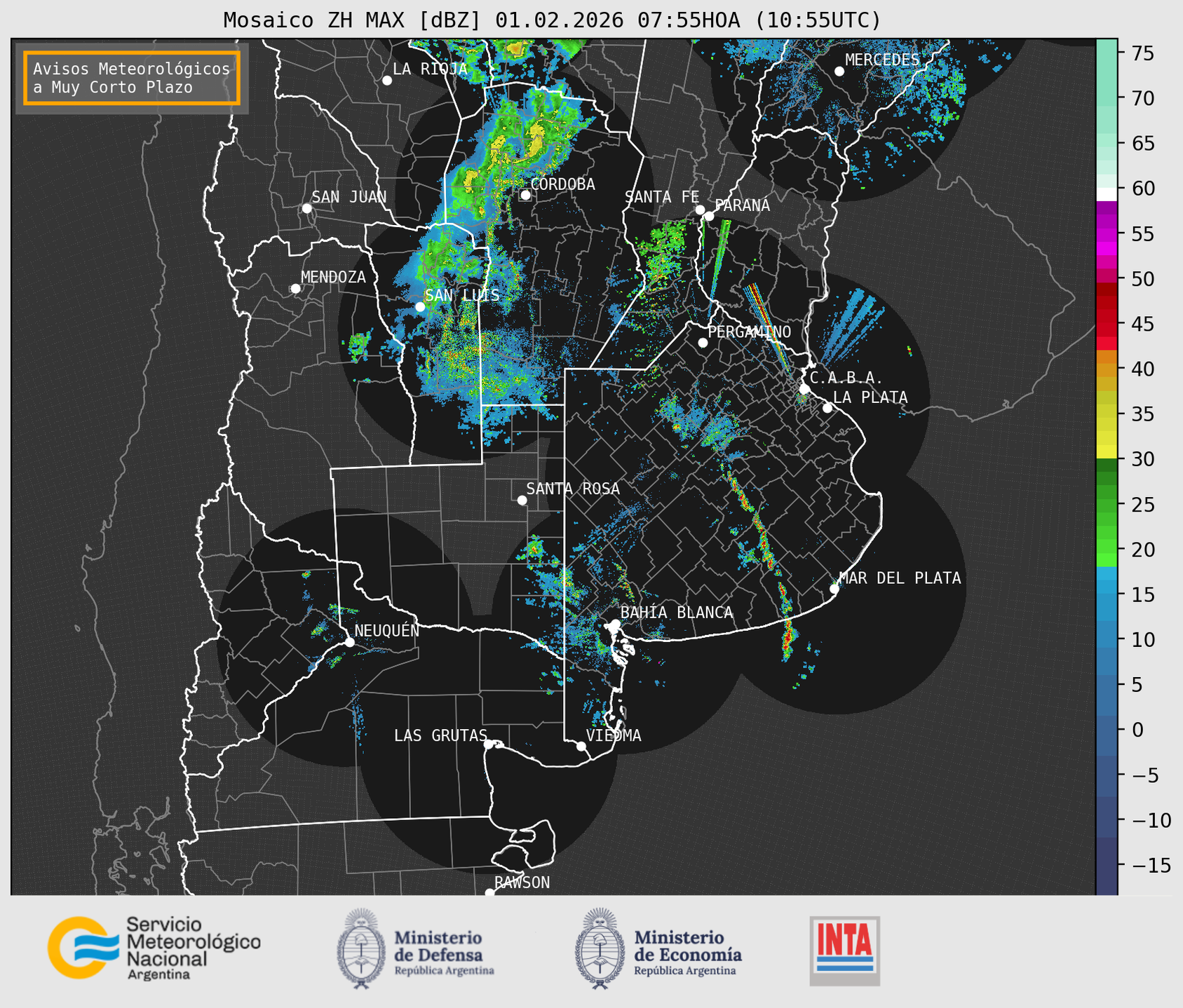
Task: Click the Mar del Plata marker dot
Action: click(834, 589)
